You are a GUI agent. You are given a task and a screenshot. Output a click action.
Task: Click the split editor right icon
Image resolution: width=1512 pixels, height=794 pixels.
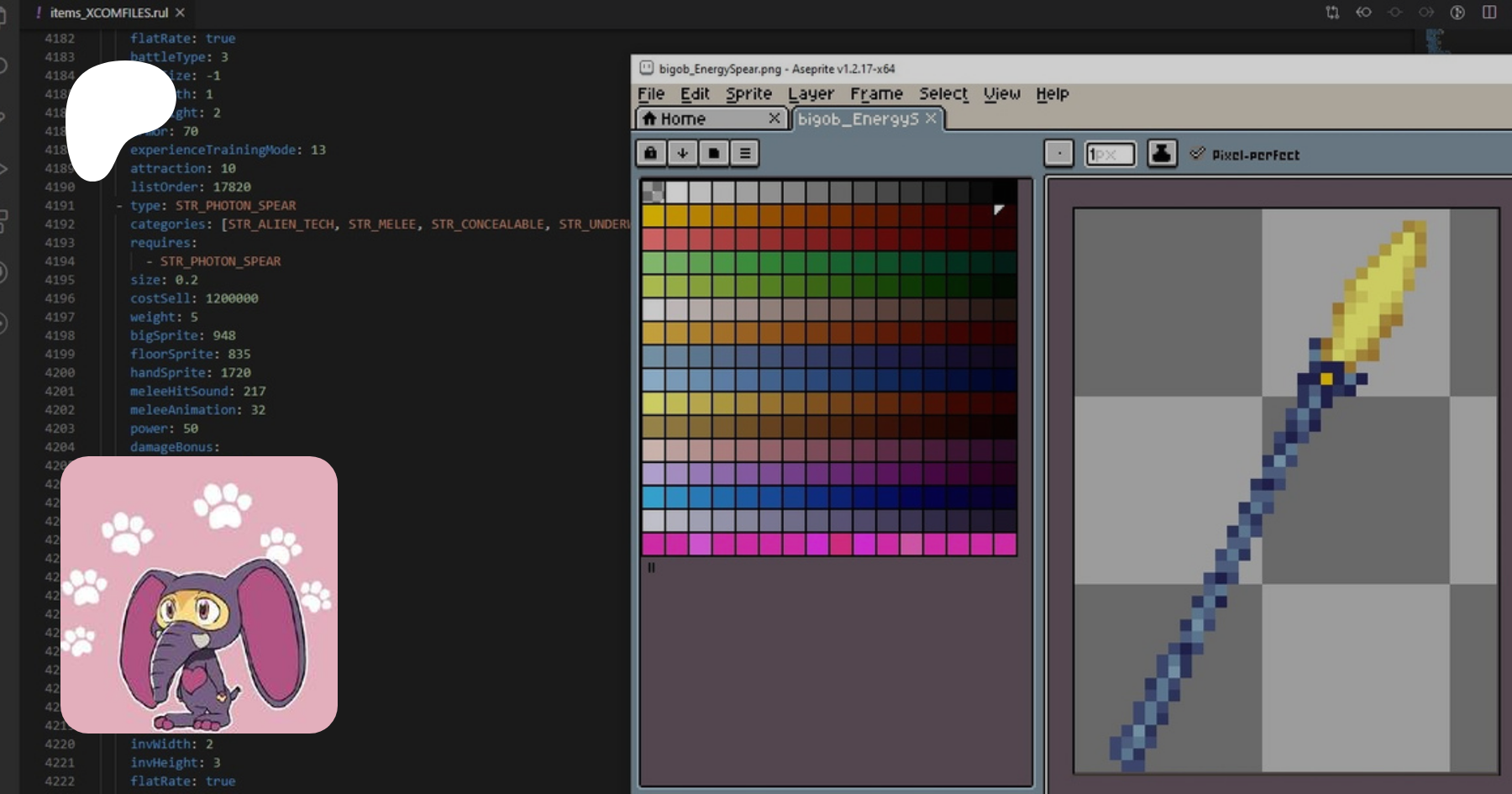[1489, 12]
